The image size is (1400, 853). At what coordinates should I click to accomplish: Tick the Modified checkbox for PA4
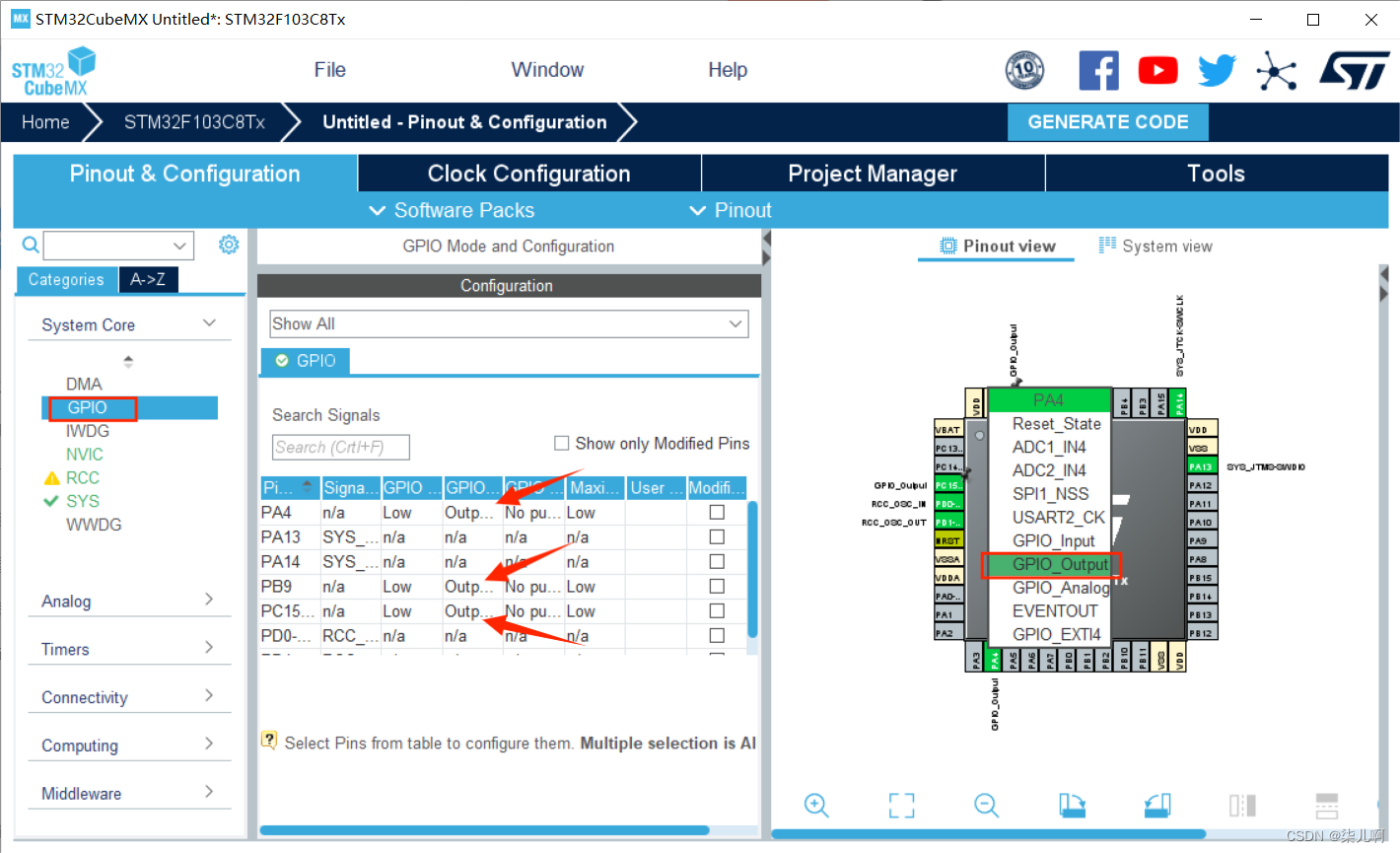[x=717, y=512]
